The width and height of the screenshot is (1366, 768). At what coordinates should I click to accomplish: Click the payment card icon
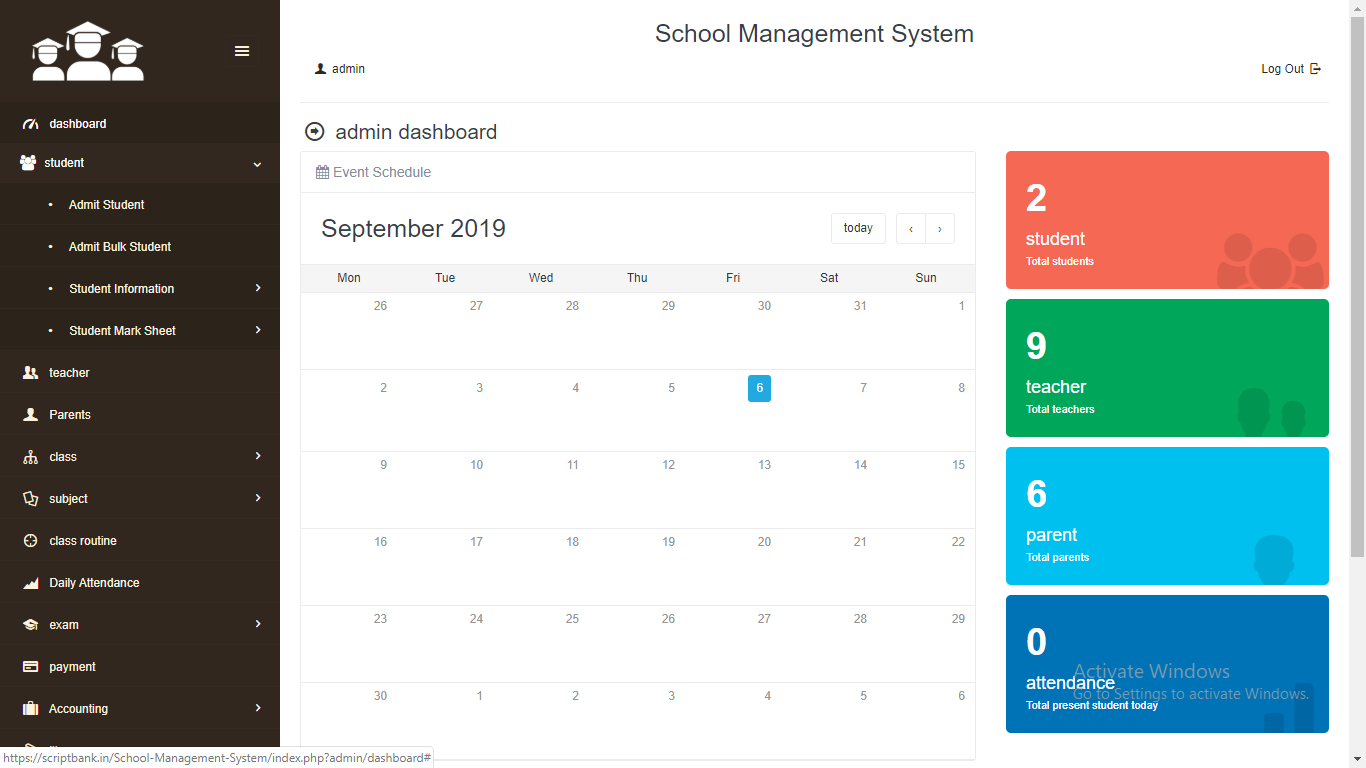point(30,667)
